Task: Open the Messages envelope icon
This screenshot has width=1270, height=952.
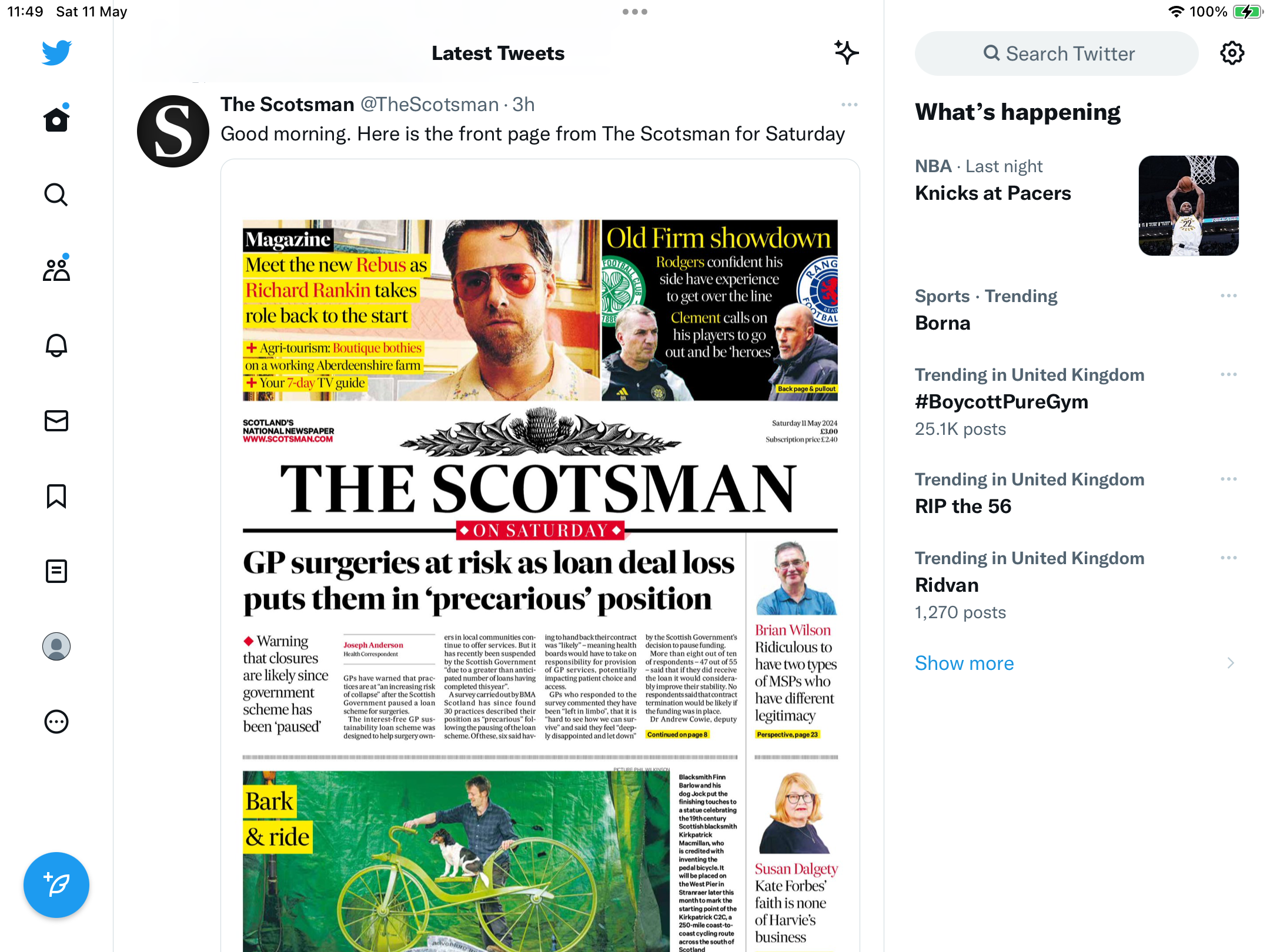Action: [x=56, y=420]
